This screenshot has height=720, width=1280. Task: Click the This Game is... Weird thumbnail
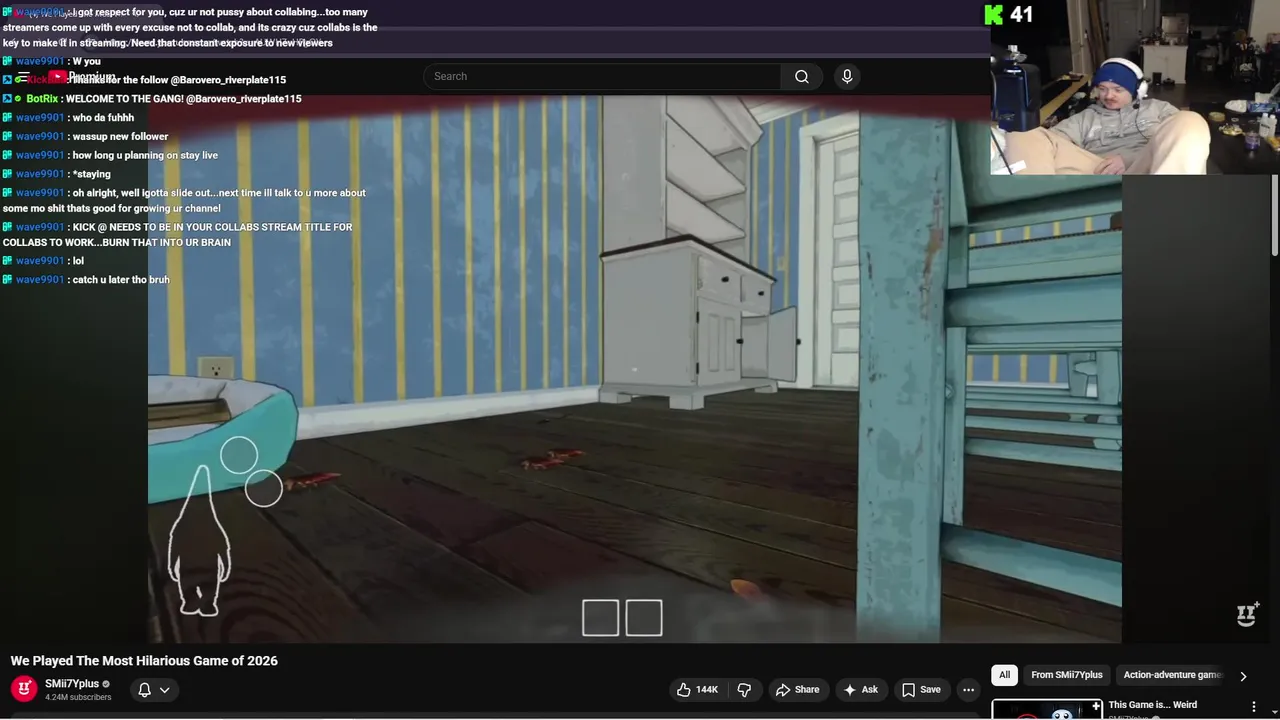coord(1046,710)
